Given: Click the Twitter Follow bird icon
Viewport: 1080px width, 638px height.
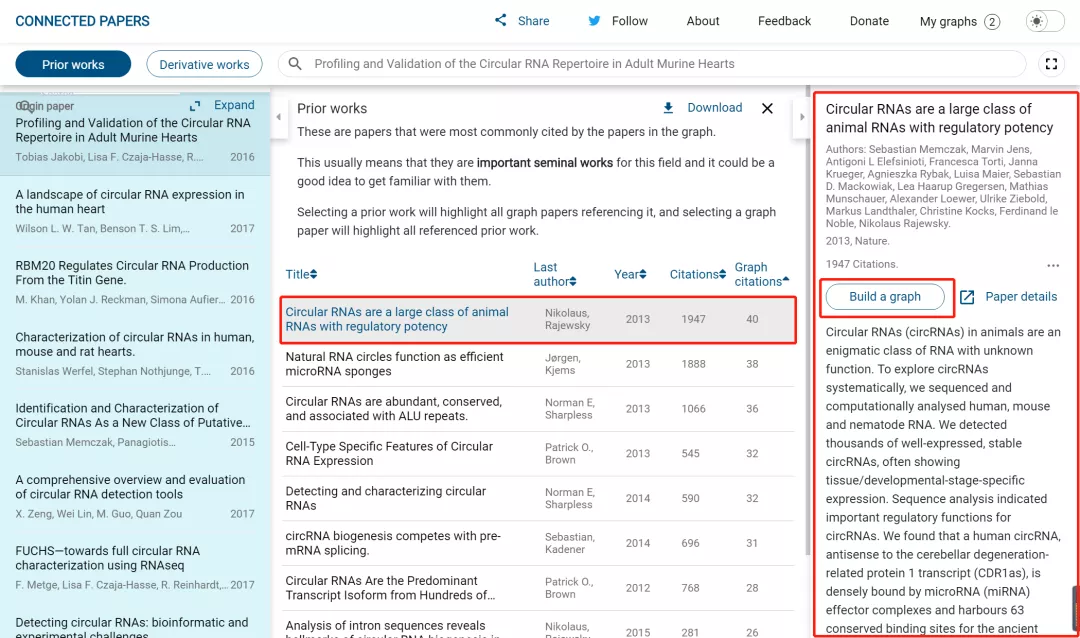Looking at the screenshot, I should [x=594, y=21].
